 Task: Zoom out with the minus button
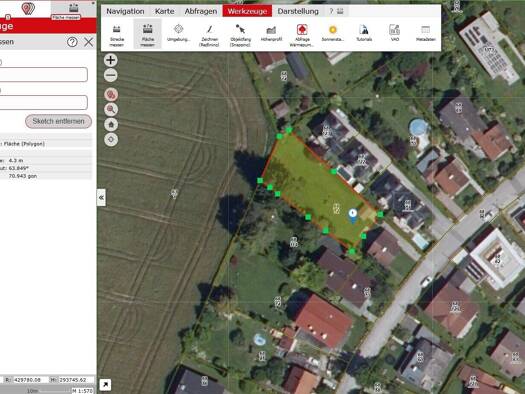coord(110,75)
